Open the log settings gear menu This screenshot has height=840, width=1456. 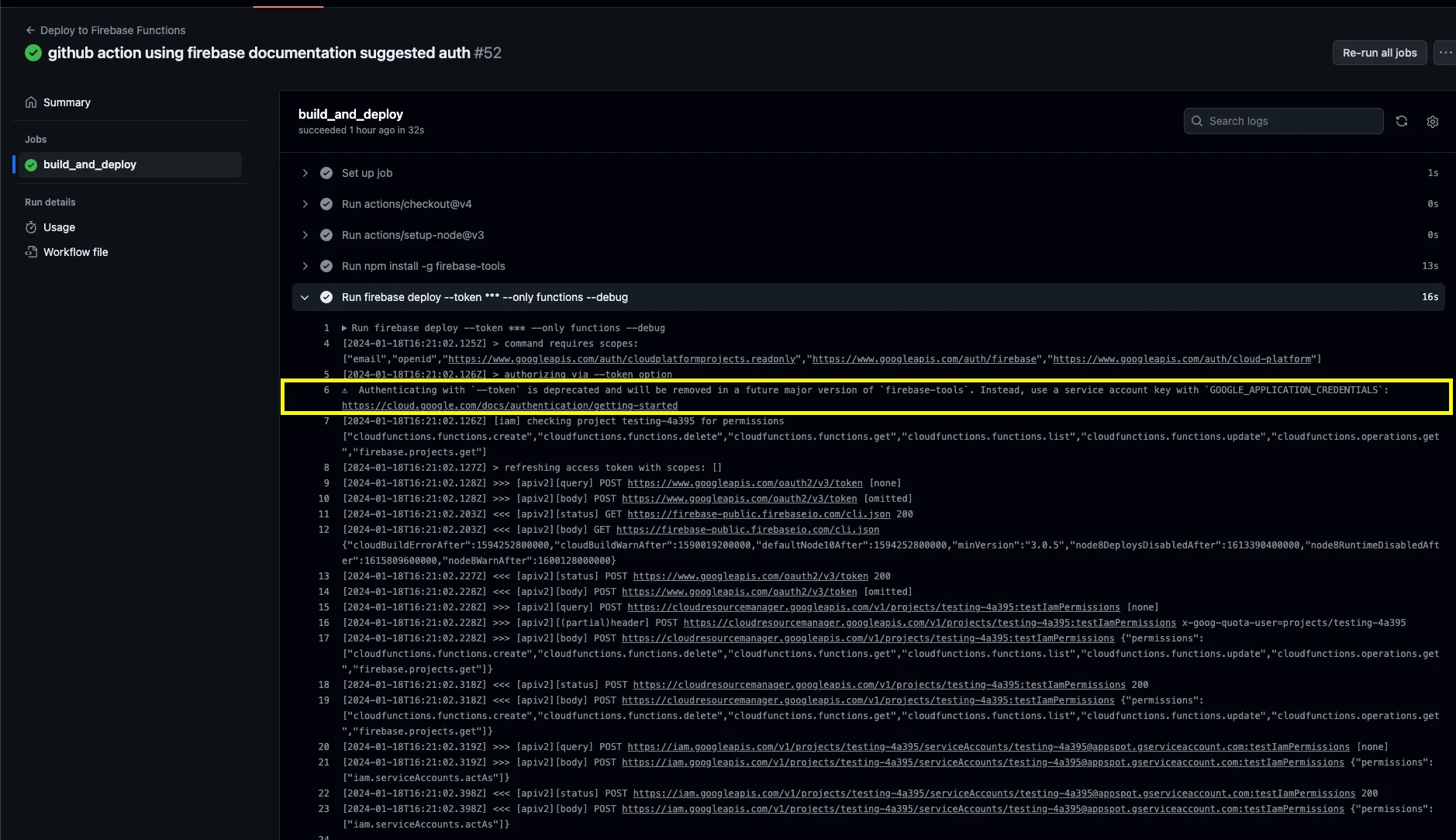pyautogui.click(x=1433, y=121)
